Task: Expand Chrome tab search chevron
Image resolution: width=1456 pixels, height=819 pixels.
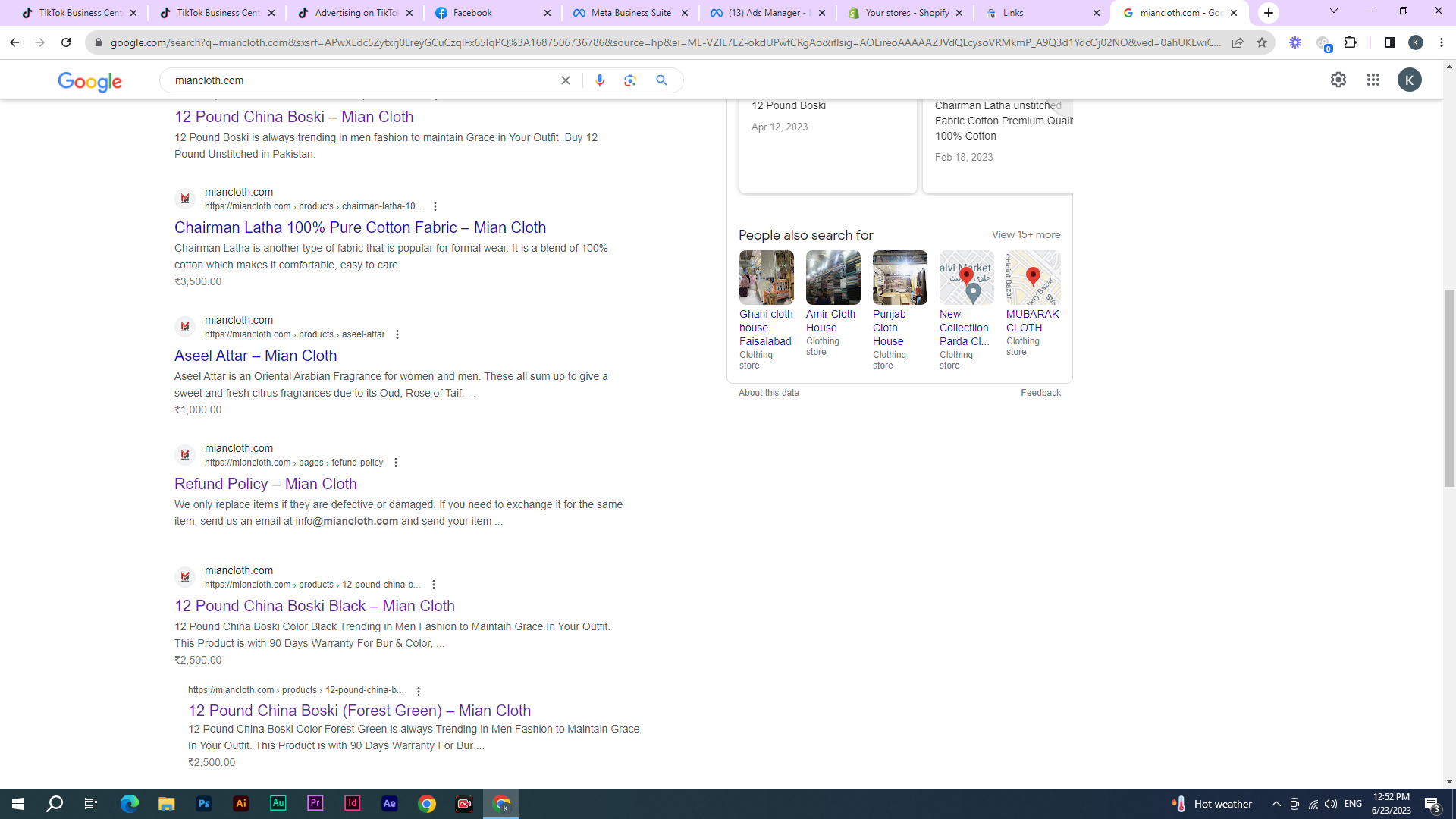Action: coord(1333,11)
